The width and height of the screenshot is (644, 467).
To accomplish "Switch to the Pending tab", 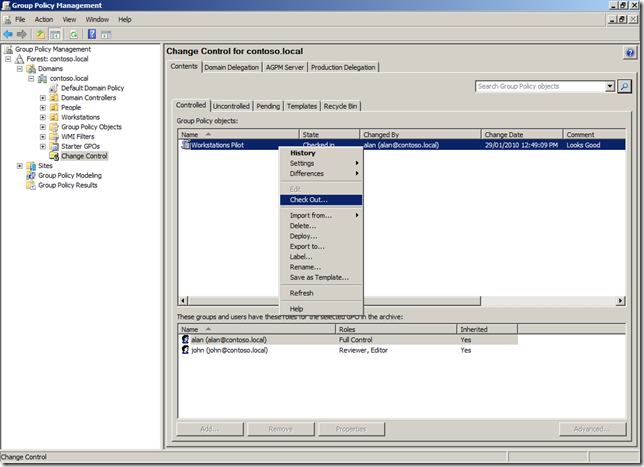I will pyautogui.click(x=268, y=106).
